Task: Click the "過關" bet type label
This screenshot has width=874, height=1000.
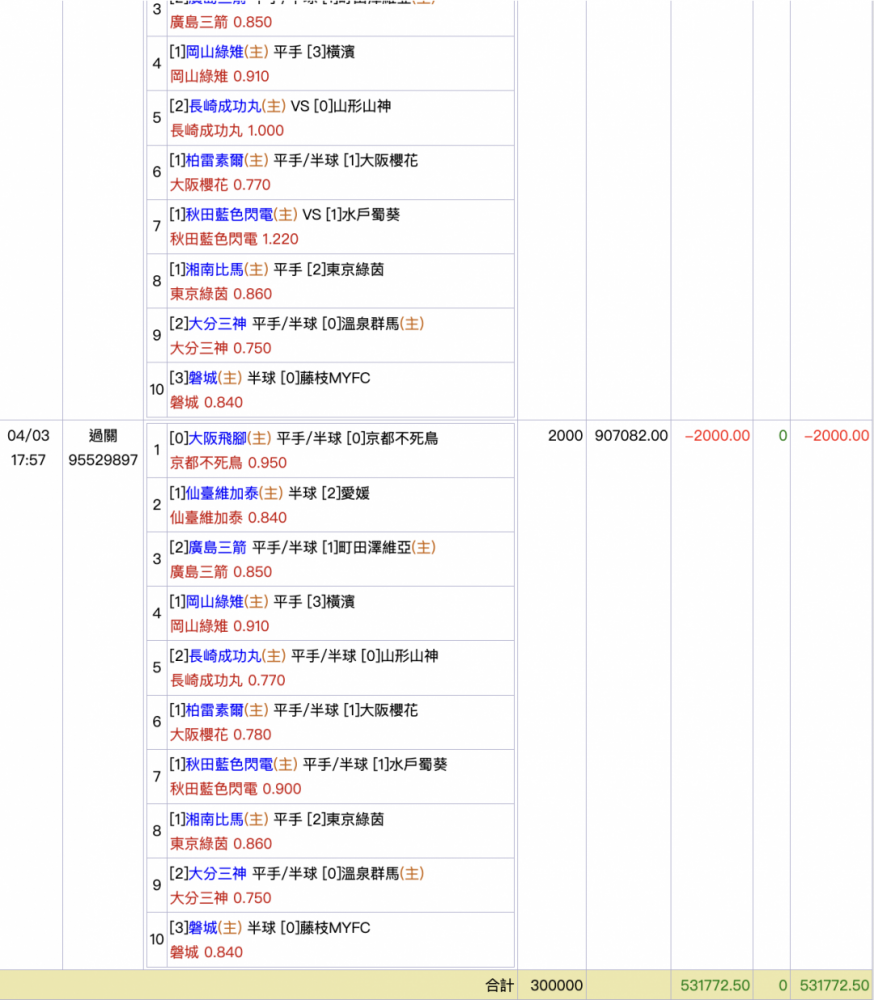Action: coord(103,436)
